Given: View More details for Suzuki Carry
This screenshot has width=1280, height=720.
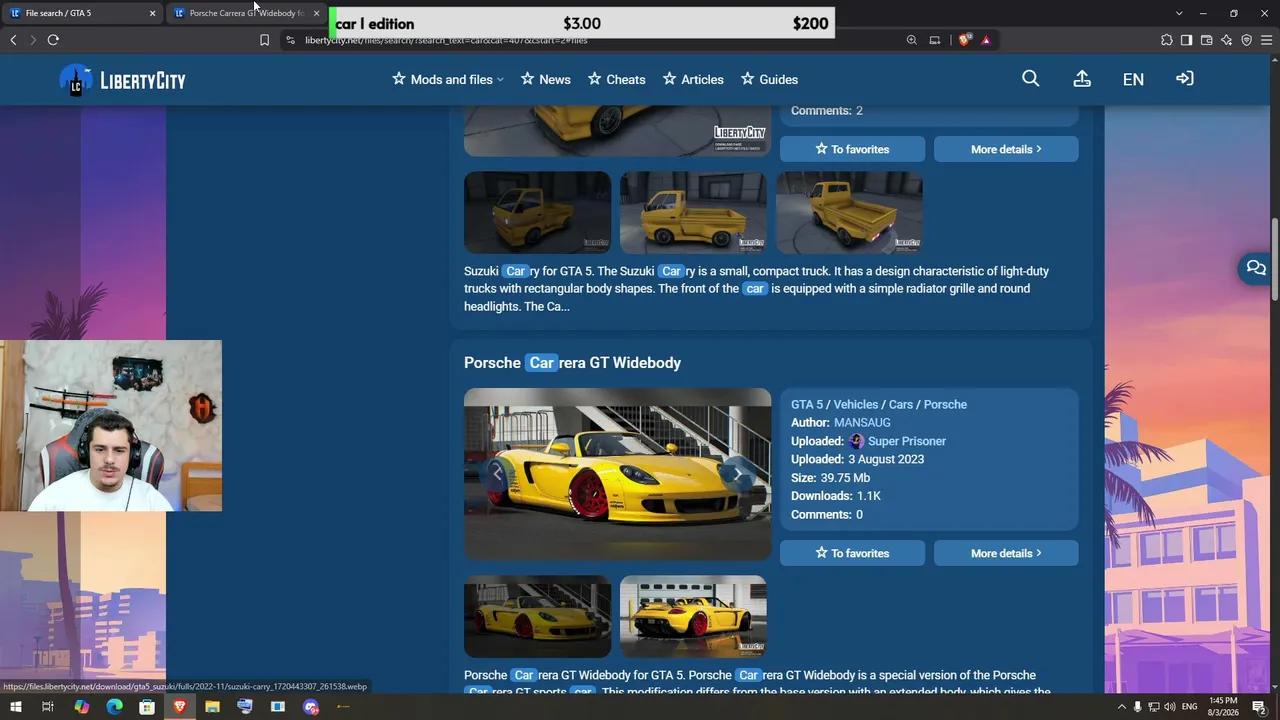Looking at the screenshot, I should 1006,149.
